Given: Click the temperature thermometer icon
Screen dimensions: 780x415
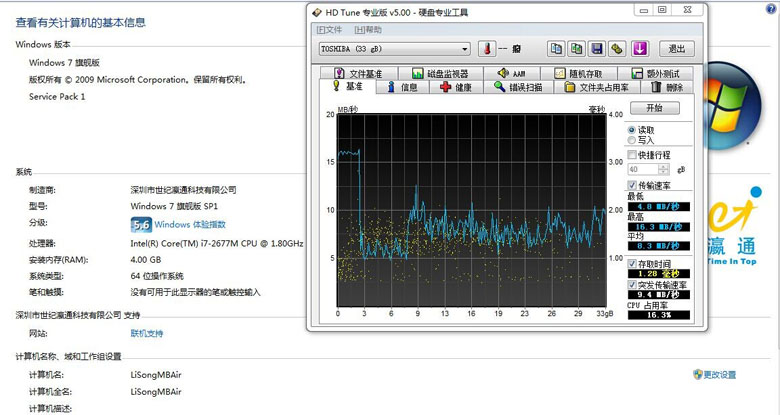Looking at the screenshot, I should point(487,49).
